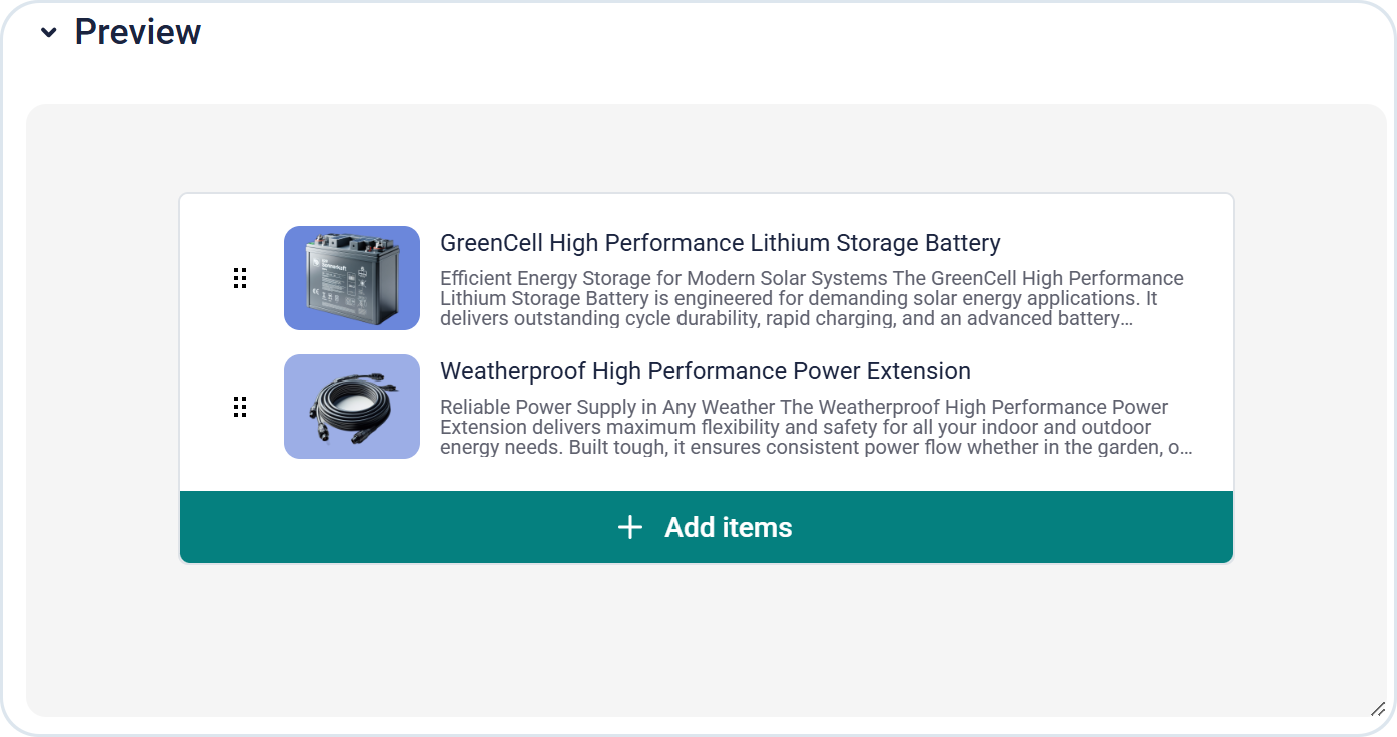Click the resize grip in the preview corner
This screenshot has width=1397, height=737.
tap(1378, 708)
